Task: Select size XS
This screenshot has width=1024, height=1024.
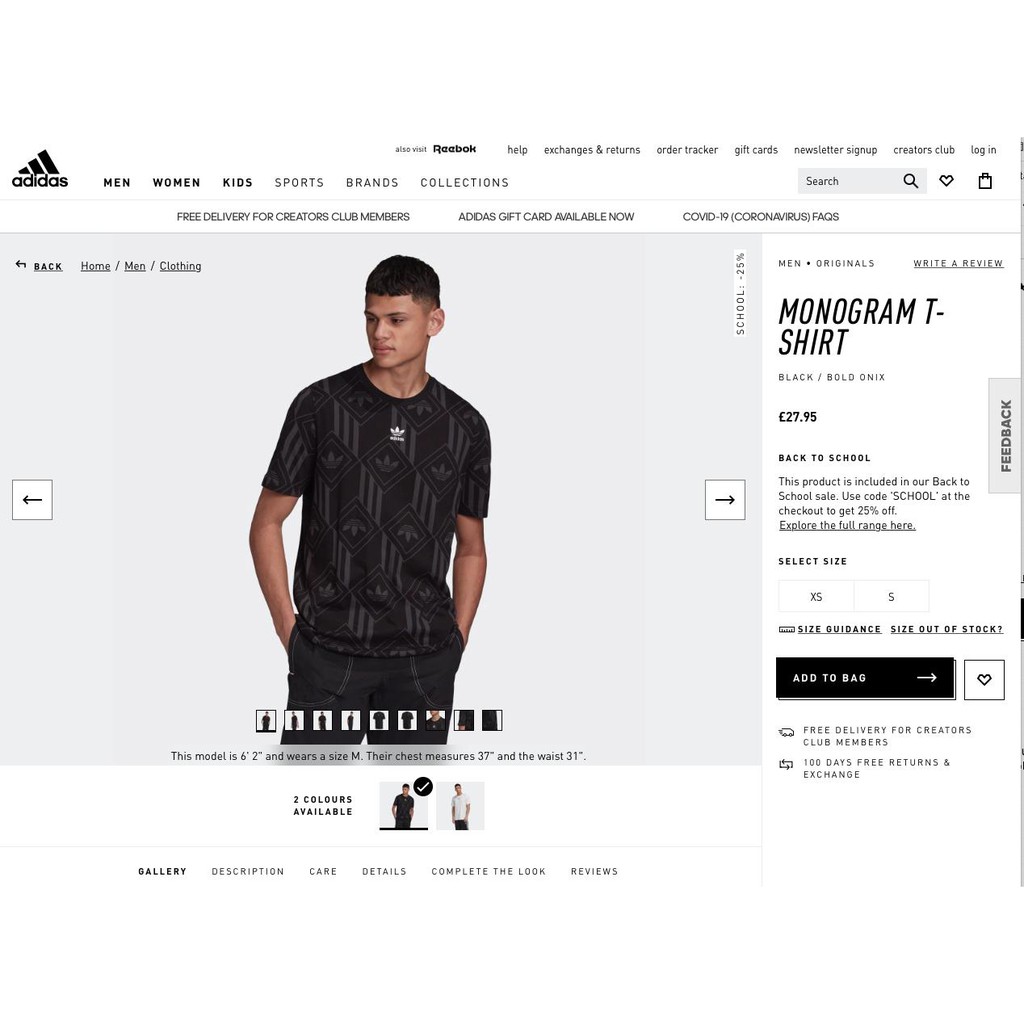Action: [x=816, y=596]
